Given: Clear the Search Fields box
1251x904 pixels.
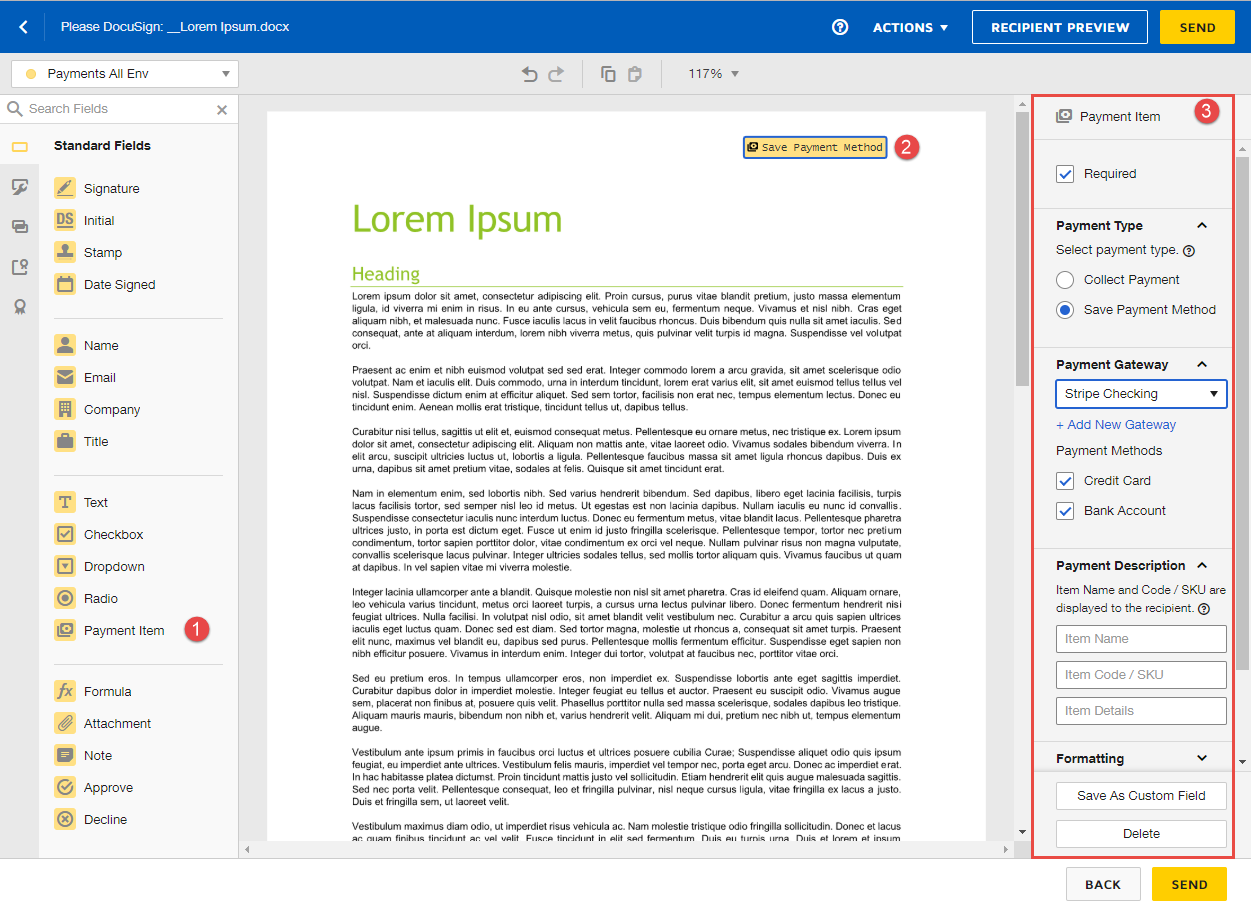Looking at the screenshot, I should point(222,109).
